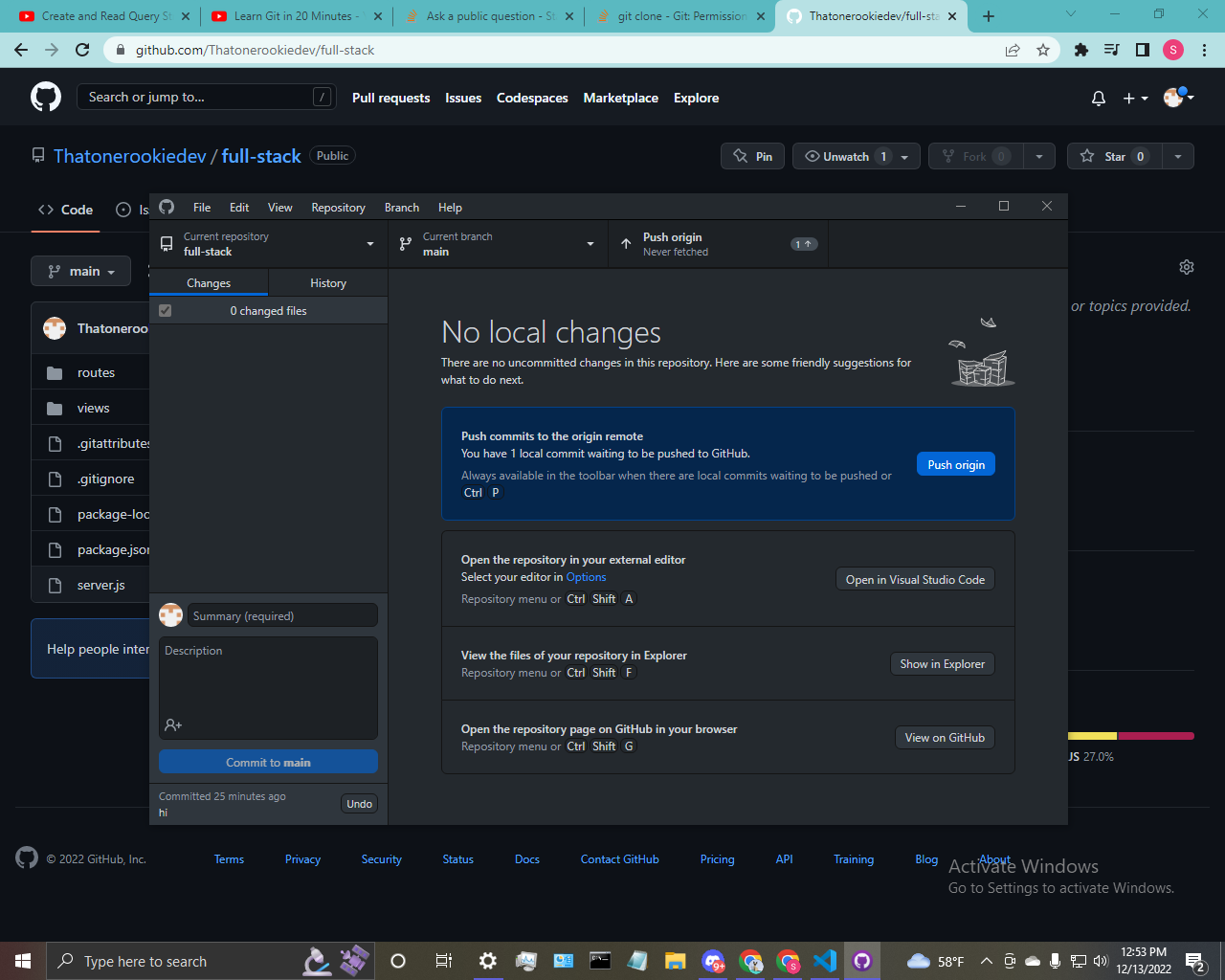Star the full-stack repository

coord(1113,156)
